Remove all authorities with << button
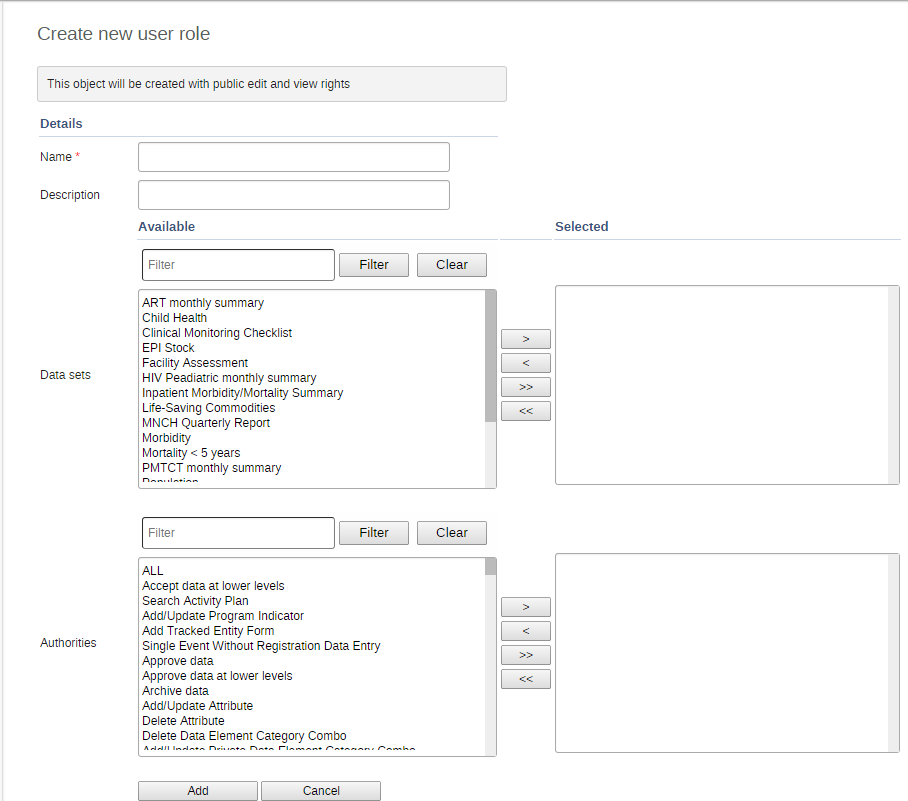 point(525,679)
